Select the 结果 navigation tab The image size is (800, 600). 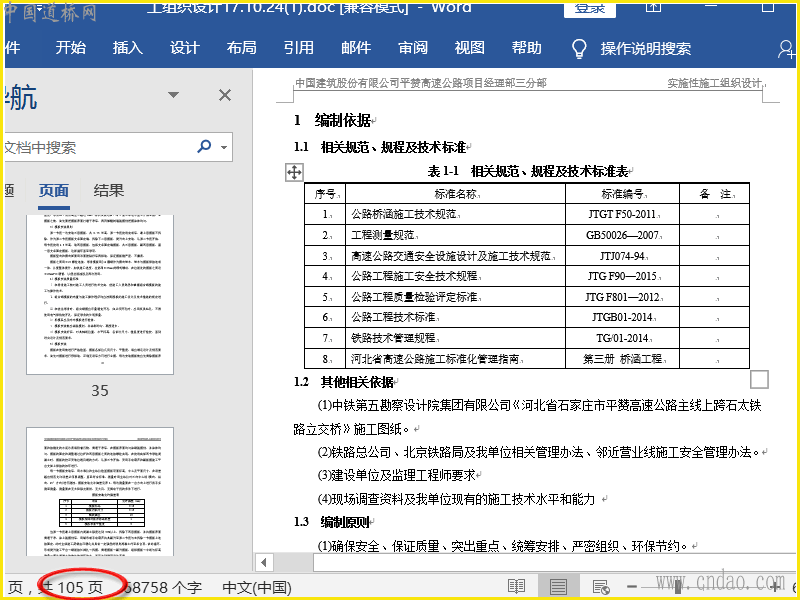[x=109, y=191]
